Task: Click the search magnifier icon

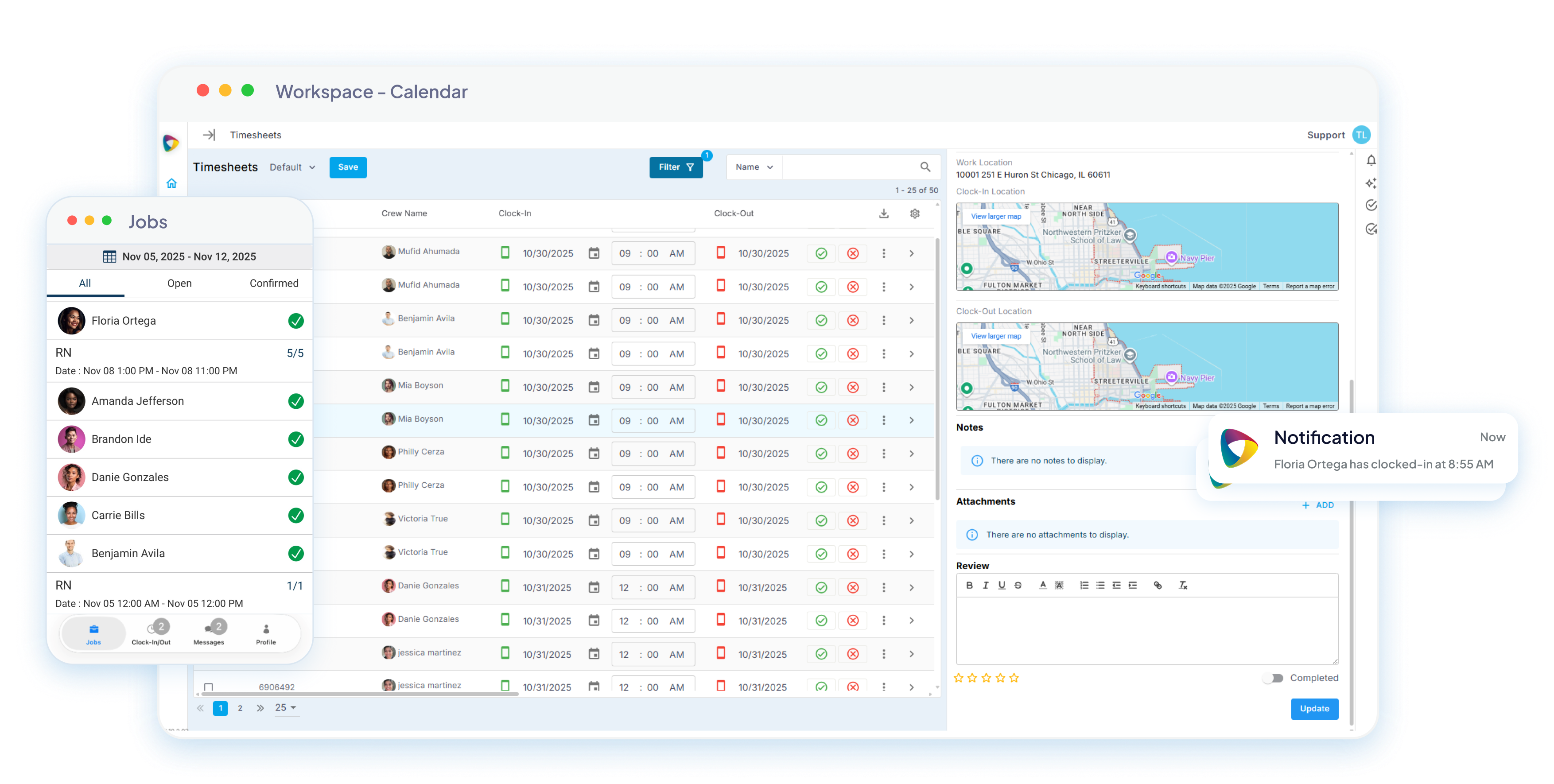Action: 925,167
